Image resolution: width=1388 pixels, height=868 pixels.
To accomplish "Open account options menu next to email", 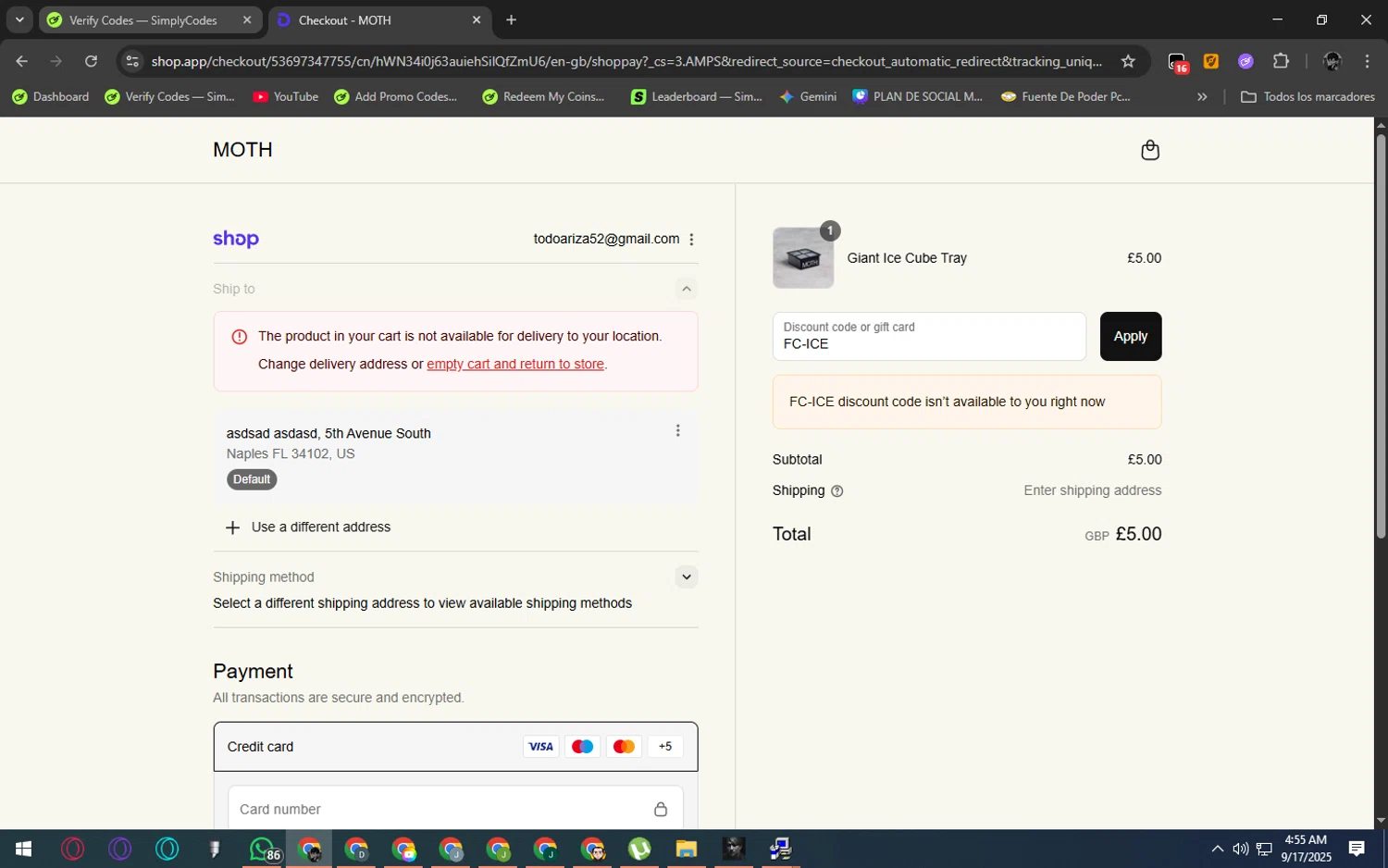I will click(691, 239).
